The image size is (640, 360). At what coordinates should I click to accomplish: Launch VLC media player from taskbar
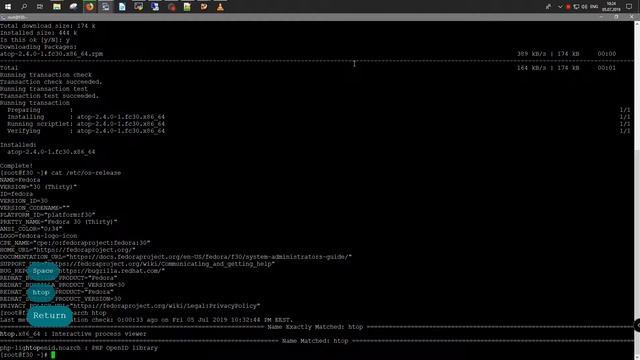(220, 7)
